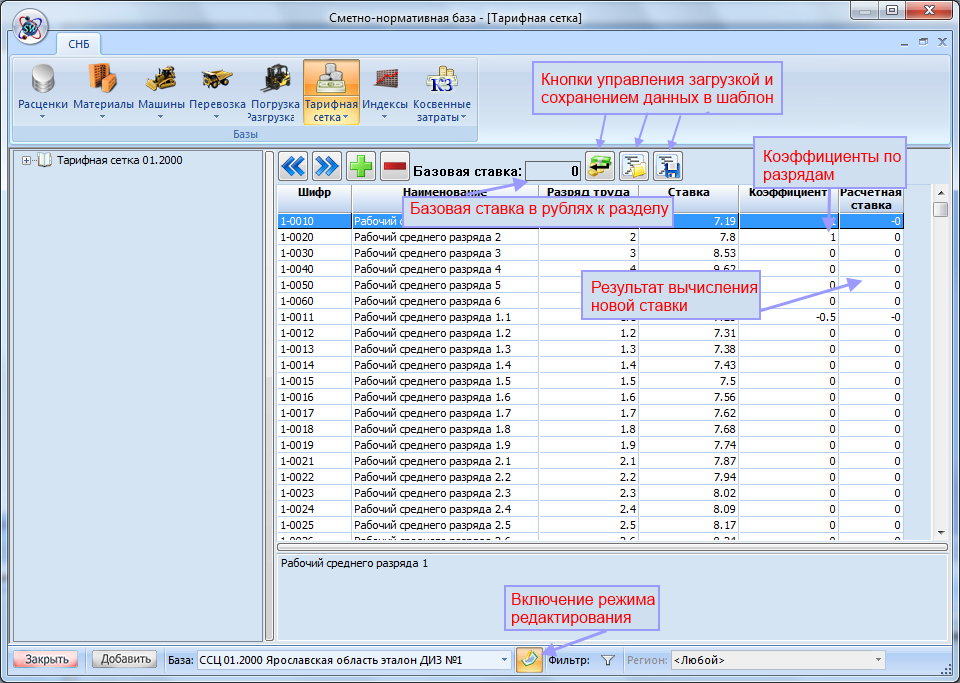
Task: Expand the Тарифная сетка 01.2000 tree node
Action: [26, 160]
